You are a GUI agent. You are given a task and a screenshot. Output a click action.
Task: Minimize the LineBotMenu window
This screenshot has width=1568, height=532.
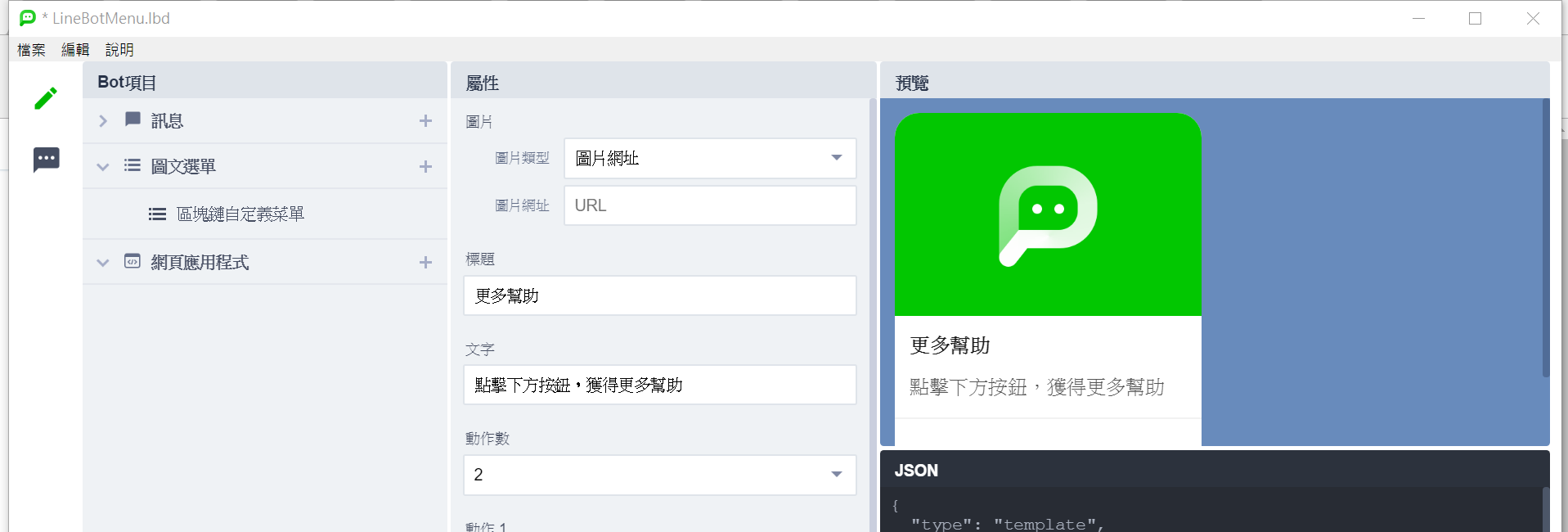[1418, 18]
